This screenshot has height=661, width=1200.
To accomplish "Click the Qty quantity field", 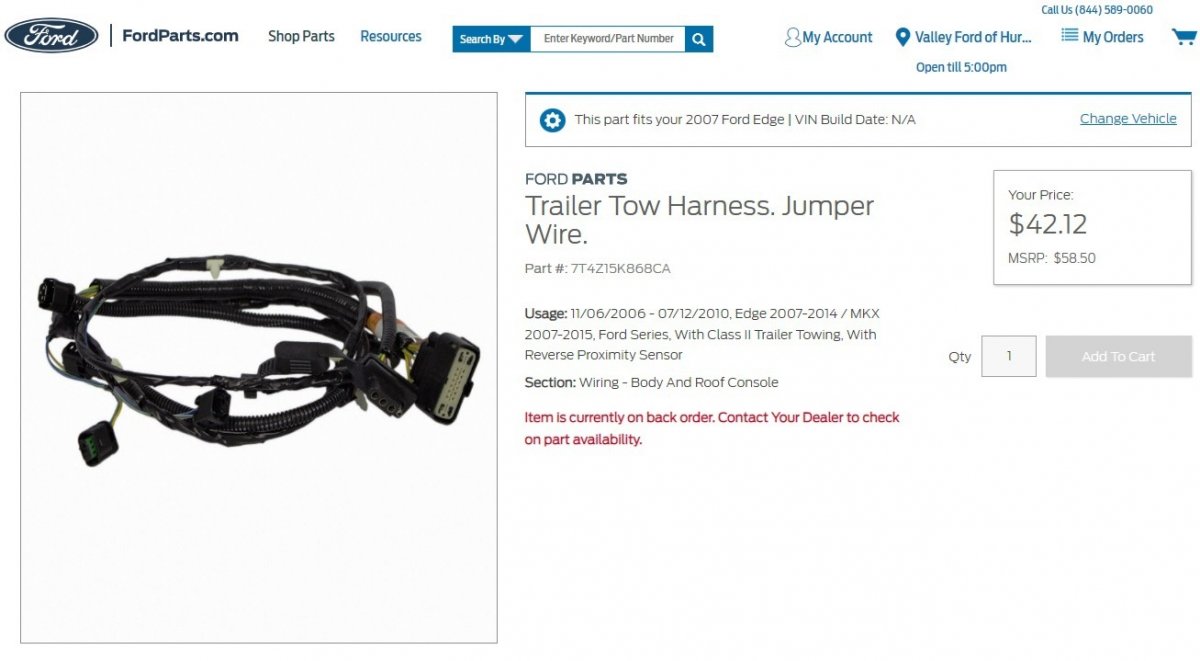I will coord(1009,356).
